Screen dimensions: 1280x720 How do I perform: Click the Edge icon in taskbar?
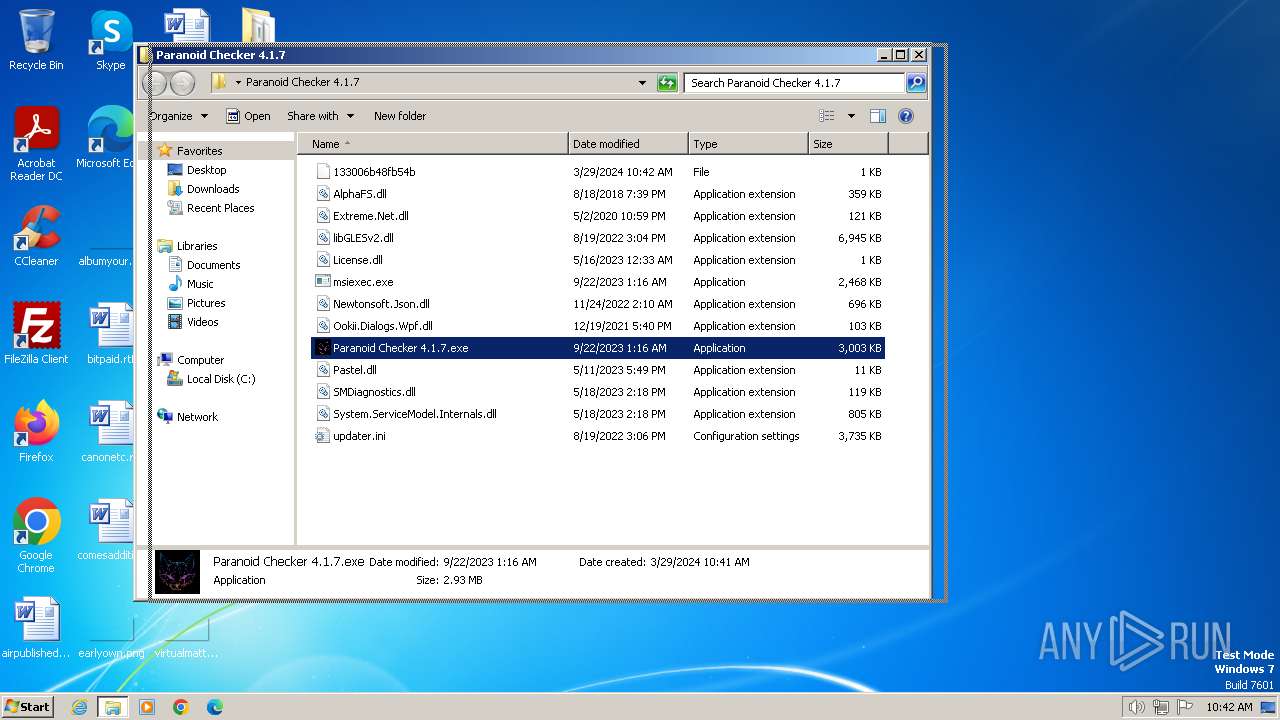[214, 707]
